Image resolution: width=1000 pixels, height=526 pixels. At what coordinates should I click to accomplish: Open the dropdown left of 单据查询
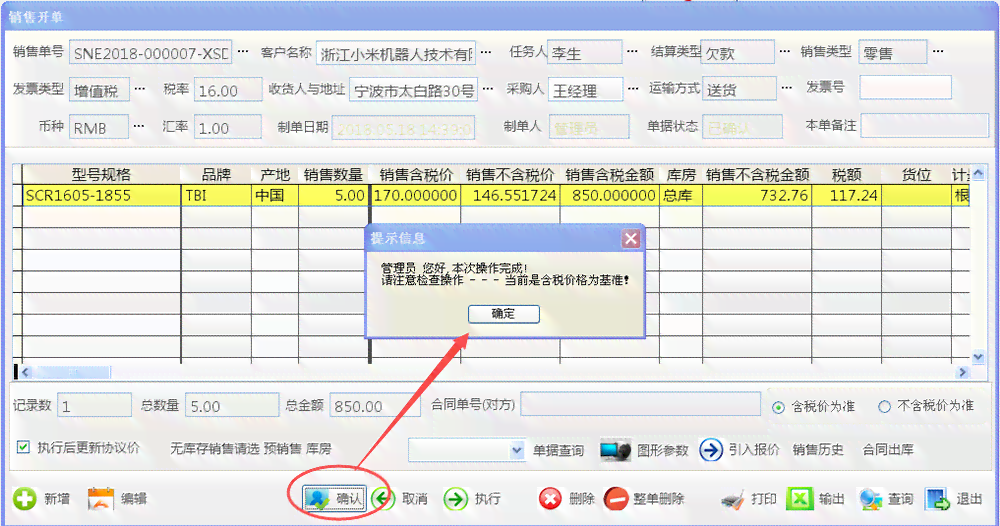[x=517, y=450]
